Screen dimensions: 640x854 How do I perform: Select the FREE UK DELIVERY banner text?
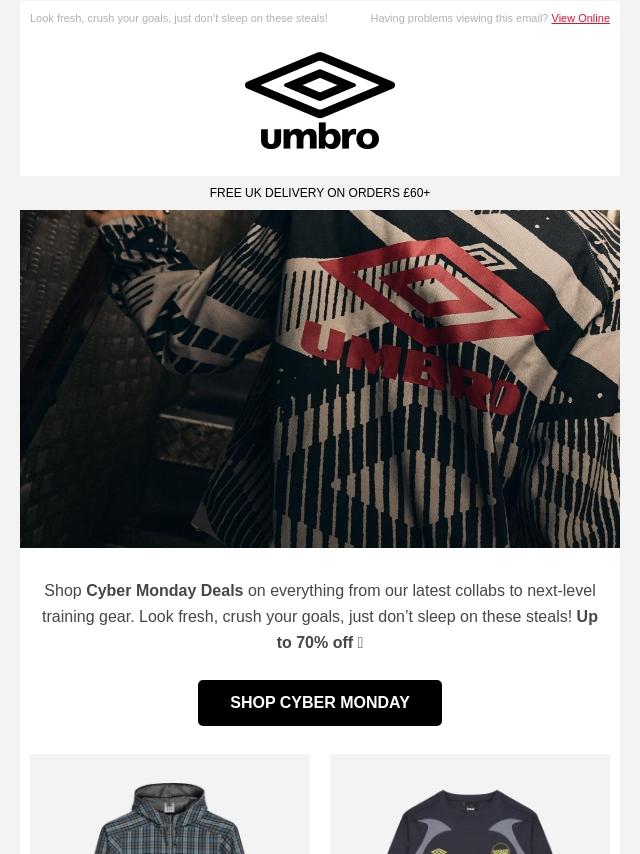[x=320, y=193]
